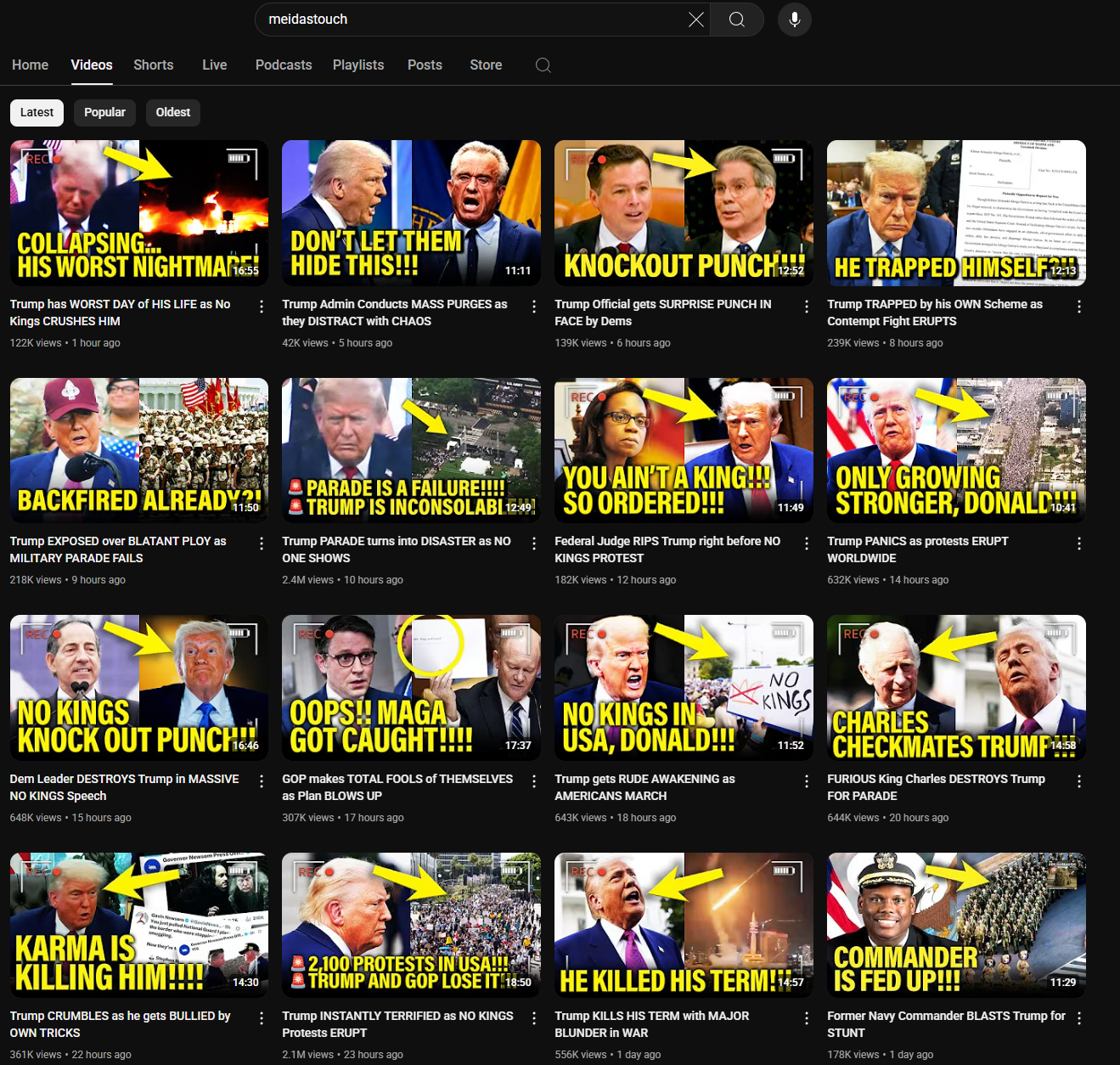Open title link 'Trump Official gets SURPRISE PUNCH IN FACE'
1120x1065 pixels.
(x=663, y=313)
